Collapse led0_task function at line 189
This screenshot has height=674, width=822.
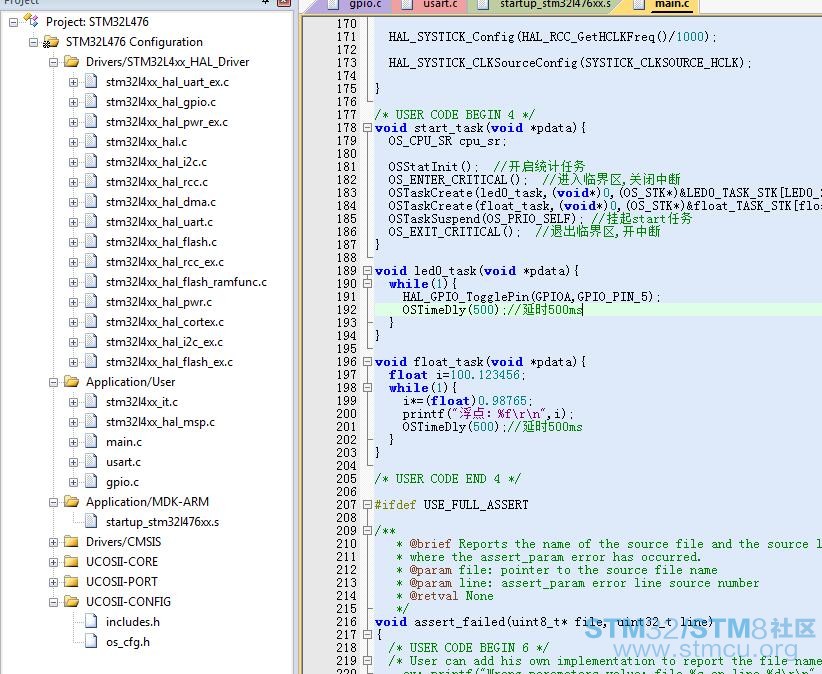[x=367, y=271]
